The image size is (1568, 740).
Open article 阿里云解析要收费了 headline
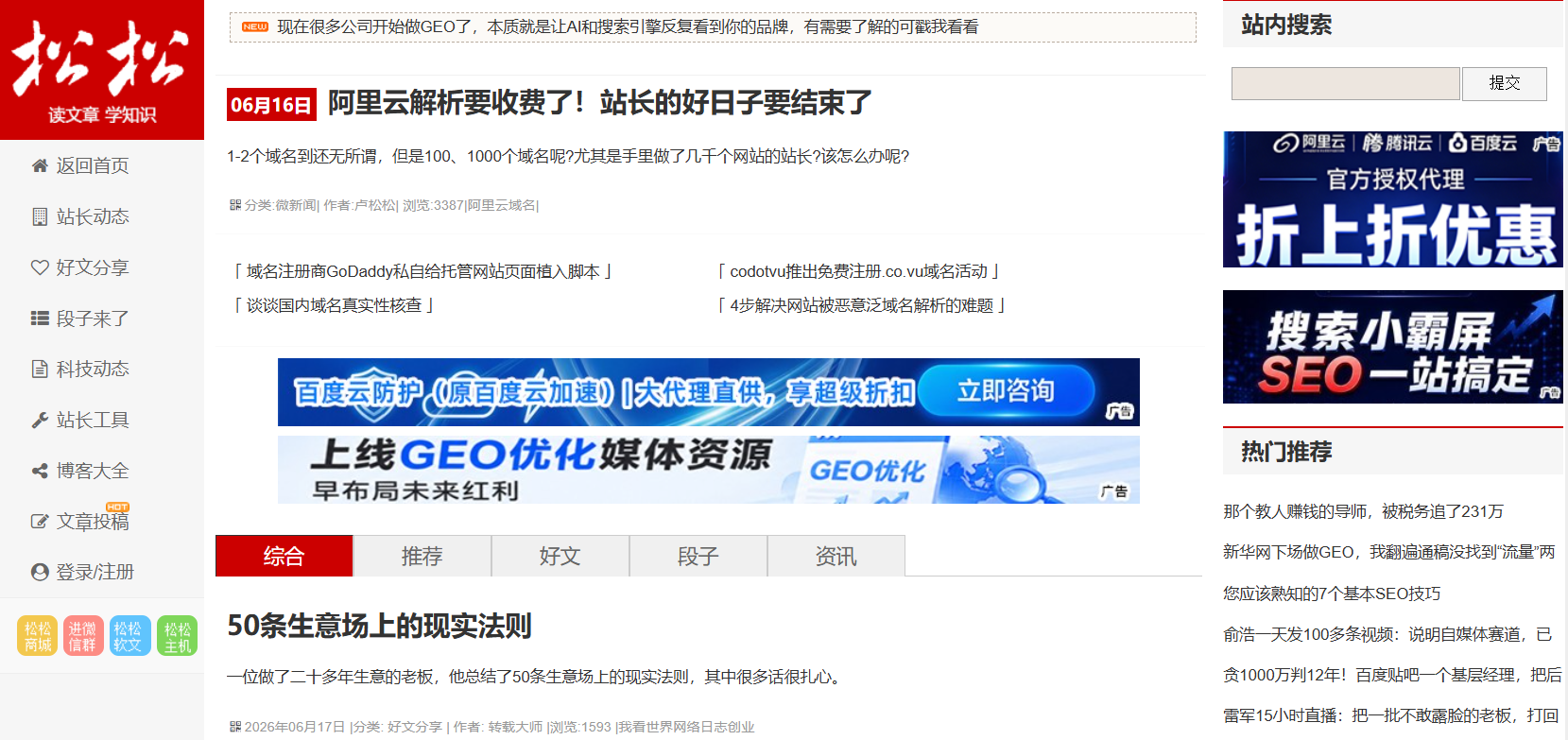[600, 102]
